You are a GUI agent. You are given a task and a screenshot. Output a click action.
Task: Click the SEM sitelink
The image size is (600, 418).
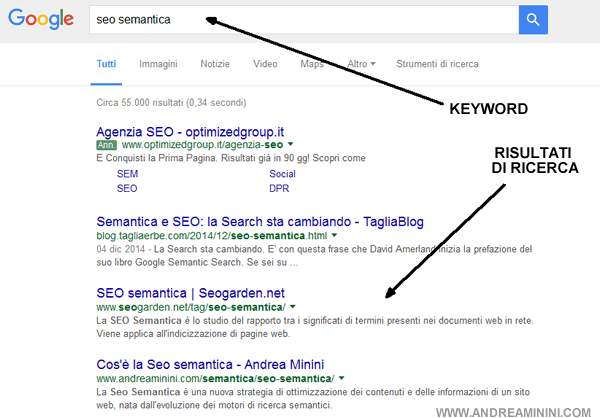point(127,173)
